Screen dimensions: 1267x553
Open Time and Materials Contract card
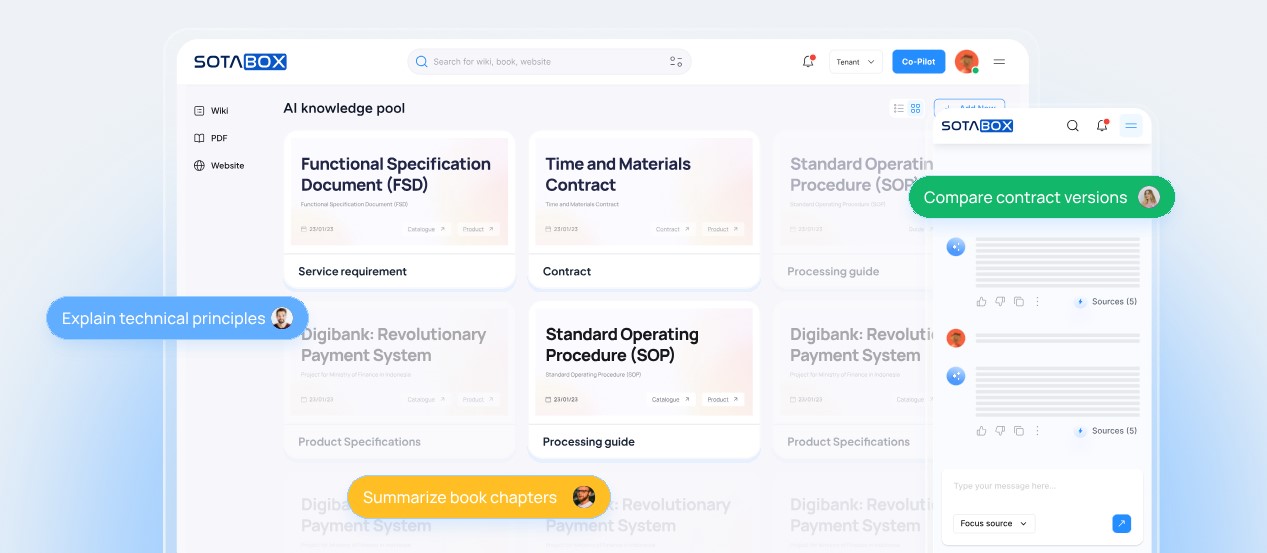tap(644, 209)
